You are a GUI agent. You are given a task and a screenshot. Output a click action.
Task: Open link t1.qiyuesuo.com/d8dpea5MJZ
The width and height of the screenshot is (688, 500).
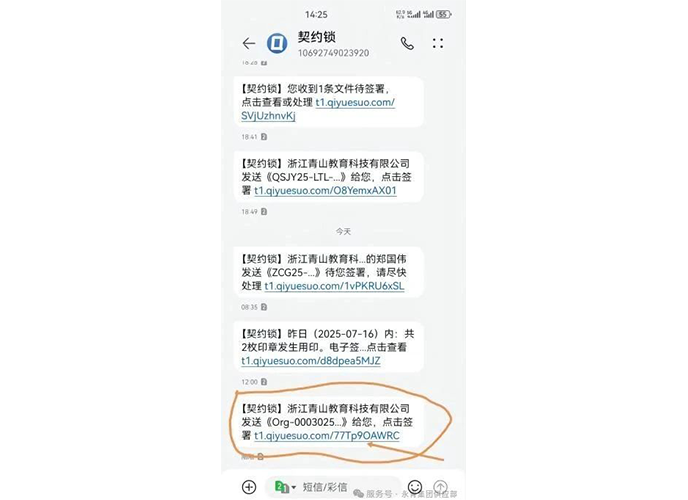[311, 361]
